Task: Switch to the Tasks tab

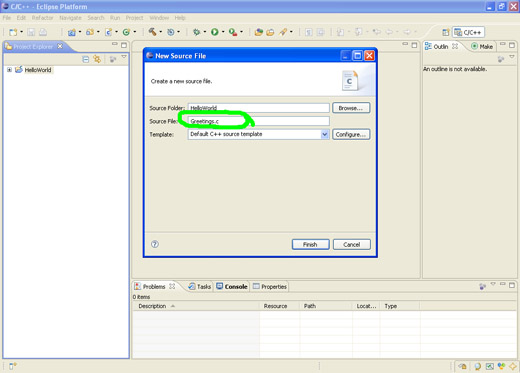Action: coord(200,287)
